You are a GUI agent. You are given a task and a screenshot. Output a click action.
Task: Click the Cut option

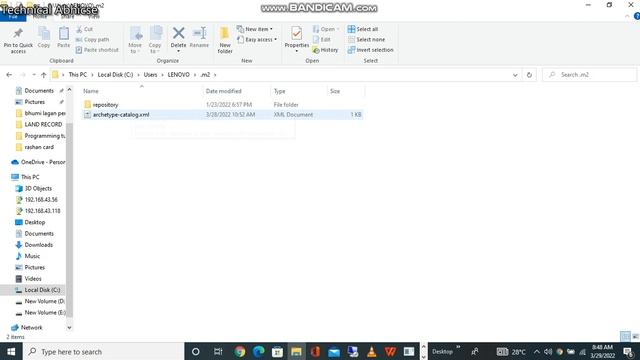(84, 29)
